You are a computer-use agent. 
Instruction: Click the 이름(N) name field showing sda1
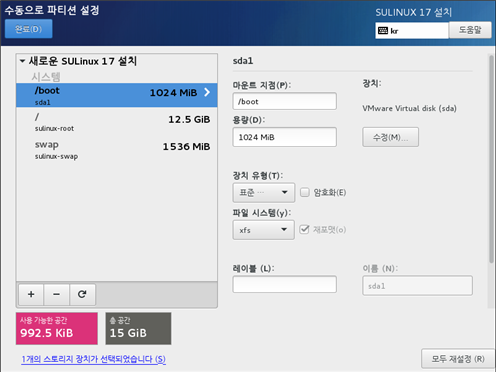pyautogui.click(x=417, y=286)
